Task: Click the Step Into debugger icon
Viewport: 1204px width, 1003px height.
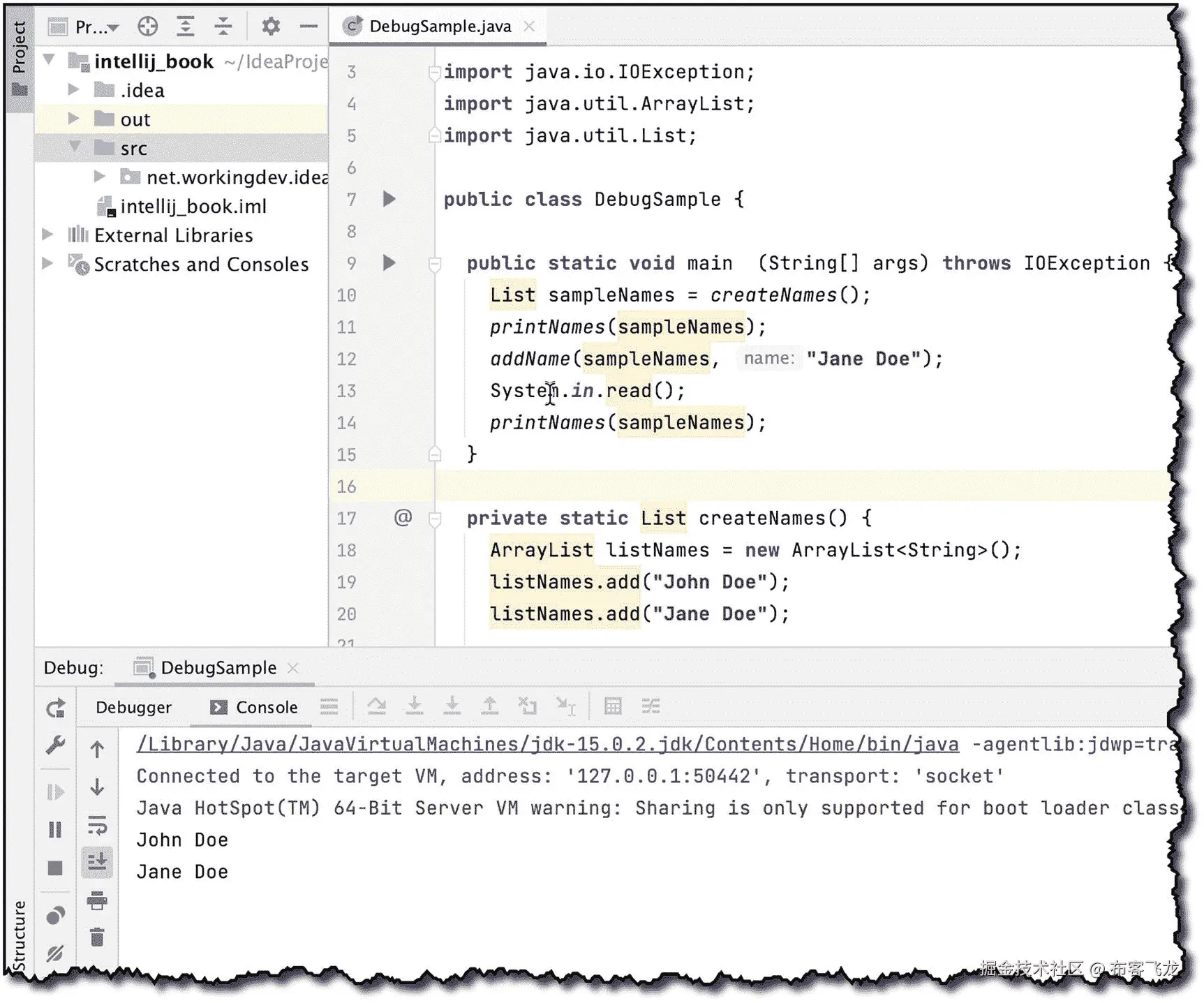Action: coord(415,706)
